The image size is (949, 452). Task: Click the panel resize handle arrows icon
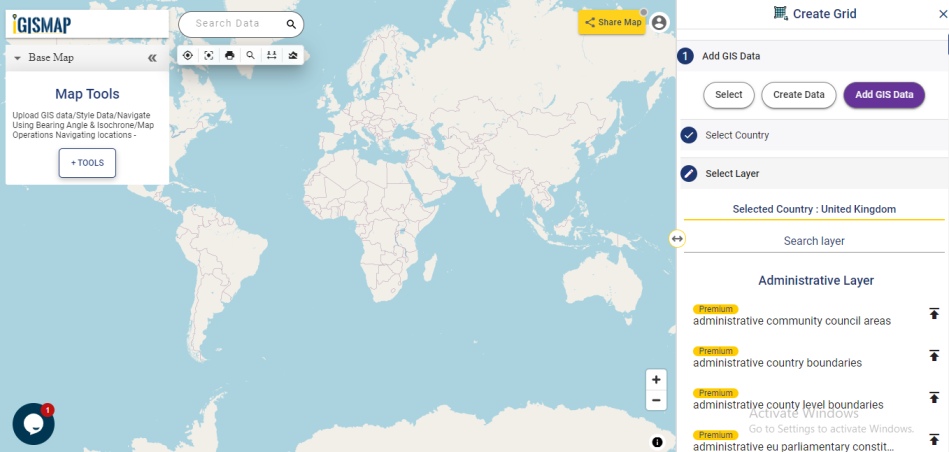pos(677,238)
